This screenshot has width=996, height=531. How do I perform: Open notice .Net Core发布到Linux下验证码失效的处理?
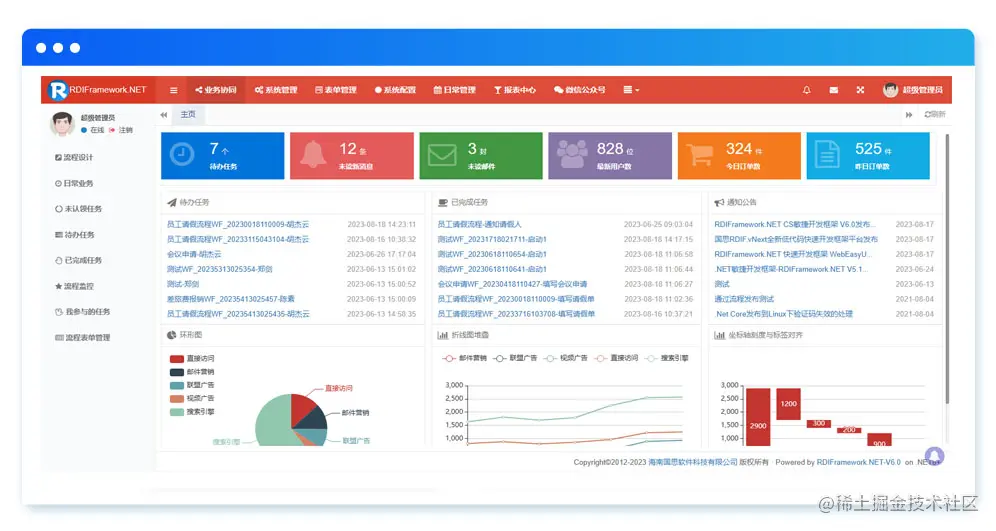click(784, 314)
